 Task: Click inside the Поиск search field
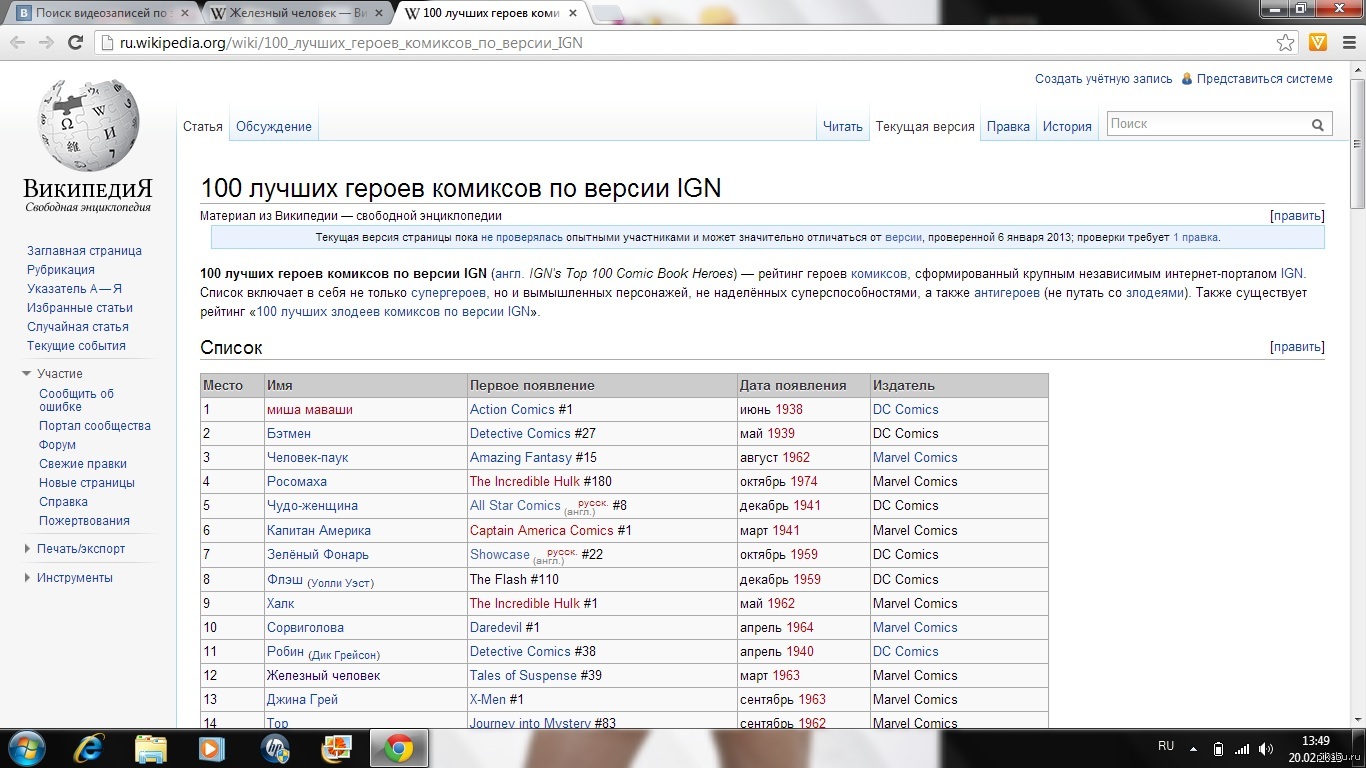coord(1205,124)
